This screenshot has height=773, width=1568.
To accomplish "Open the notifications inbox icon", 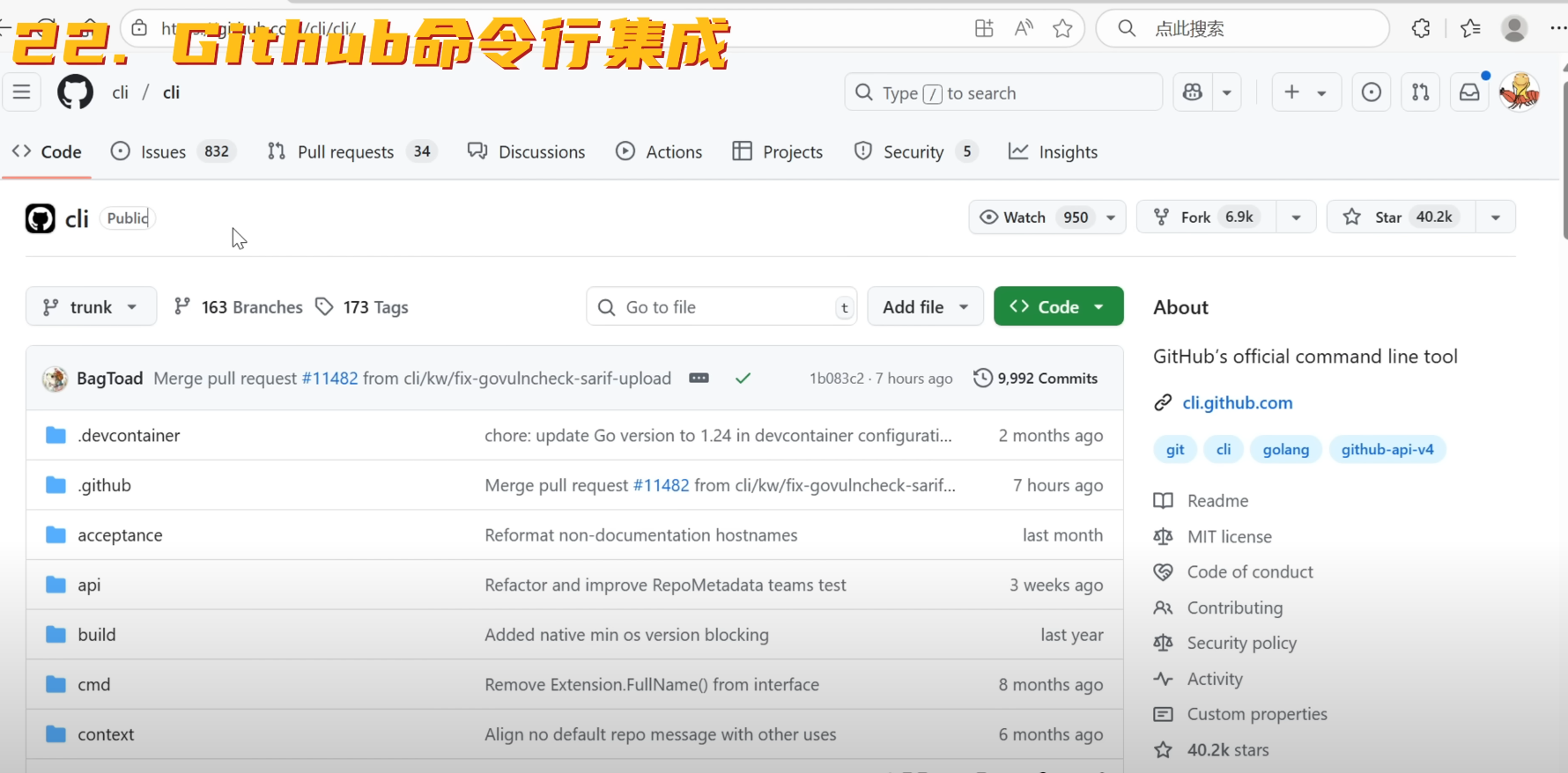I will click(x=1470, y=92).
